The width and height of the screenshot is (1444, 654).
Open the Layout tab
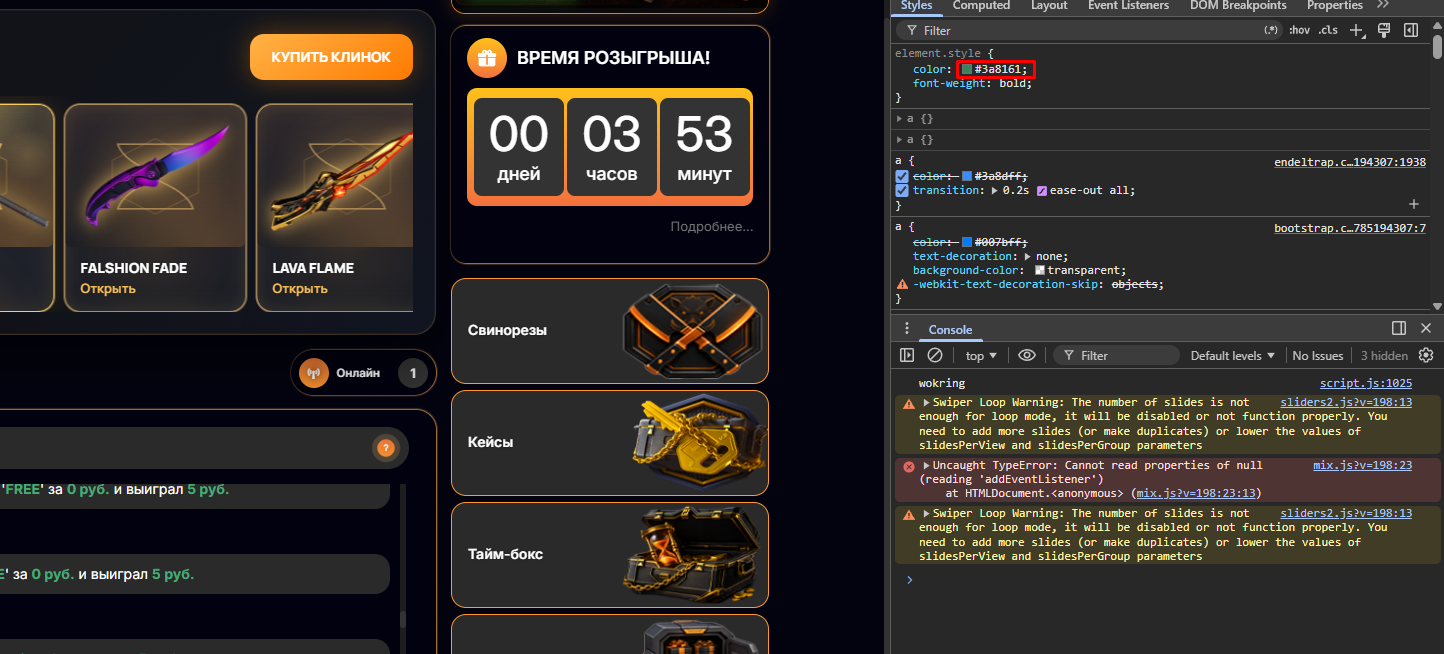pos(1049,5)
